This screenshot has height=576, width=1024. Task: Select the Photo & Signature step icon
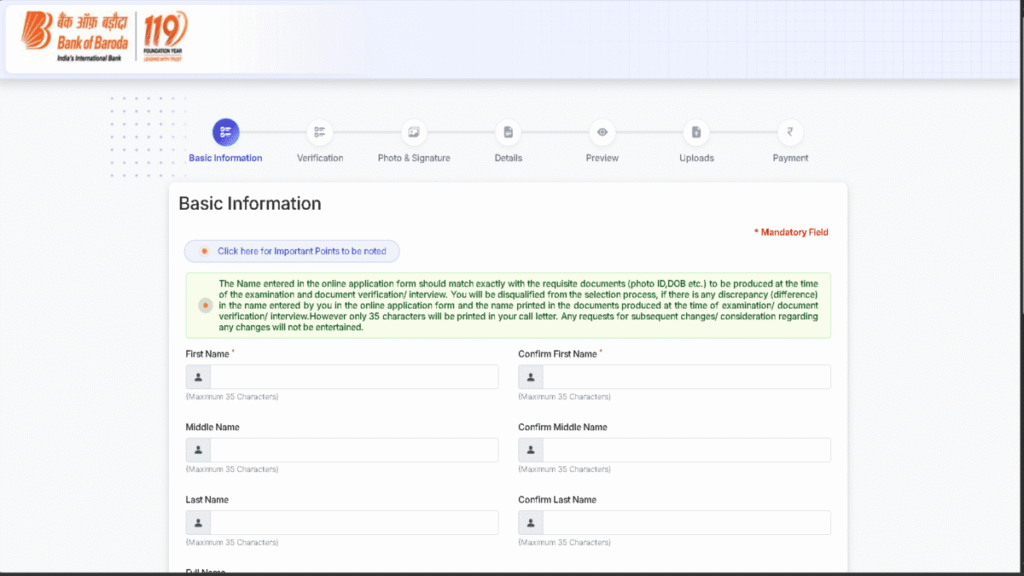[x=413, y=132]
